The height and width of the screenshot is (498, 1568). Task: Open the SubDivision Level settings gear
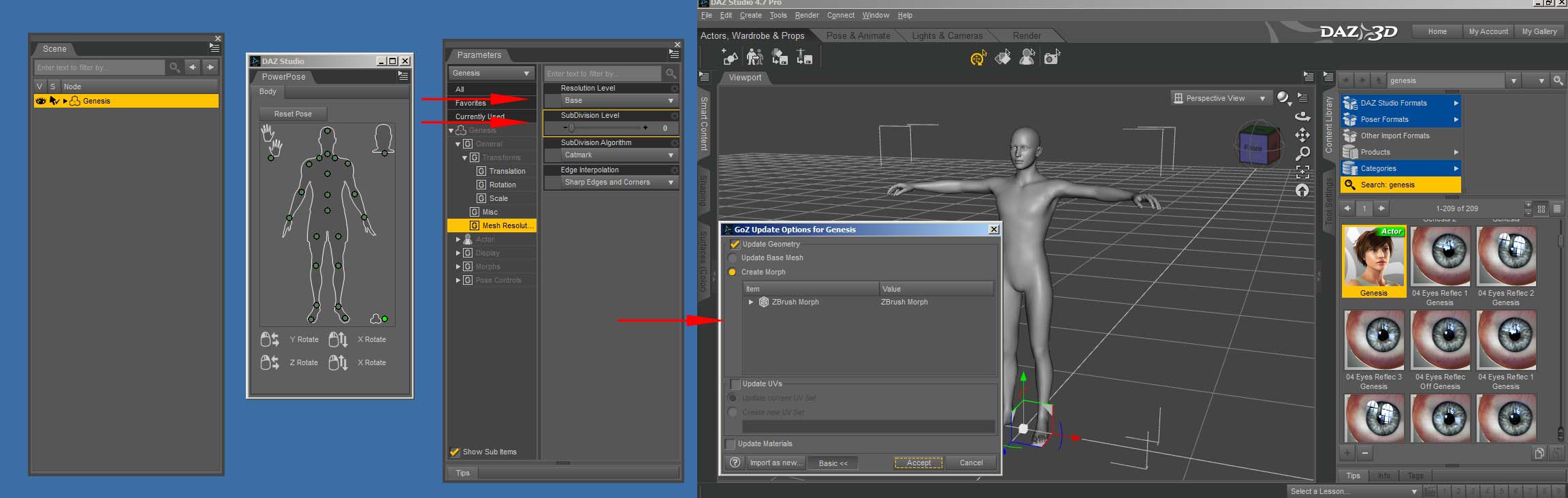(674, 116)
